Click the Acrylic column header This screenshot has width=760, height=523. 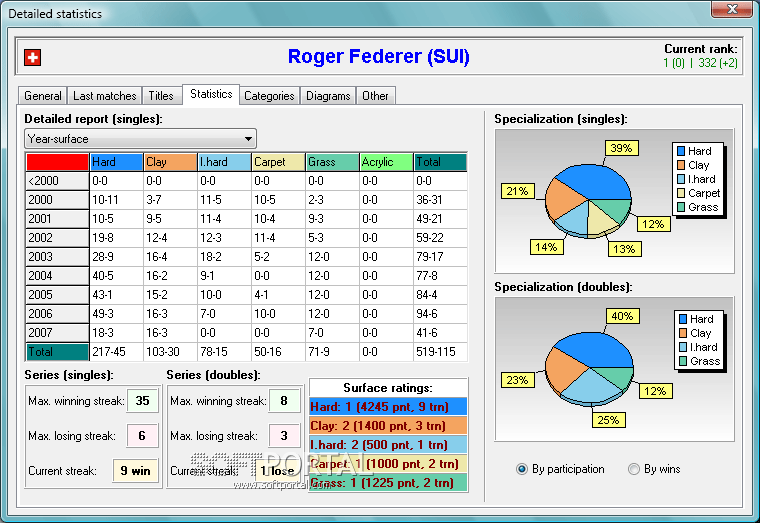tap(386, 162)
